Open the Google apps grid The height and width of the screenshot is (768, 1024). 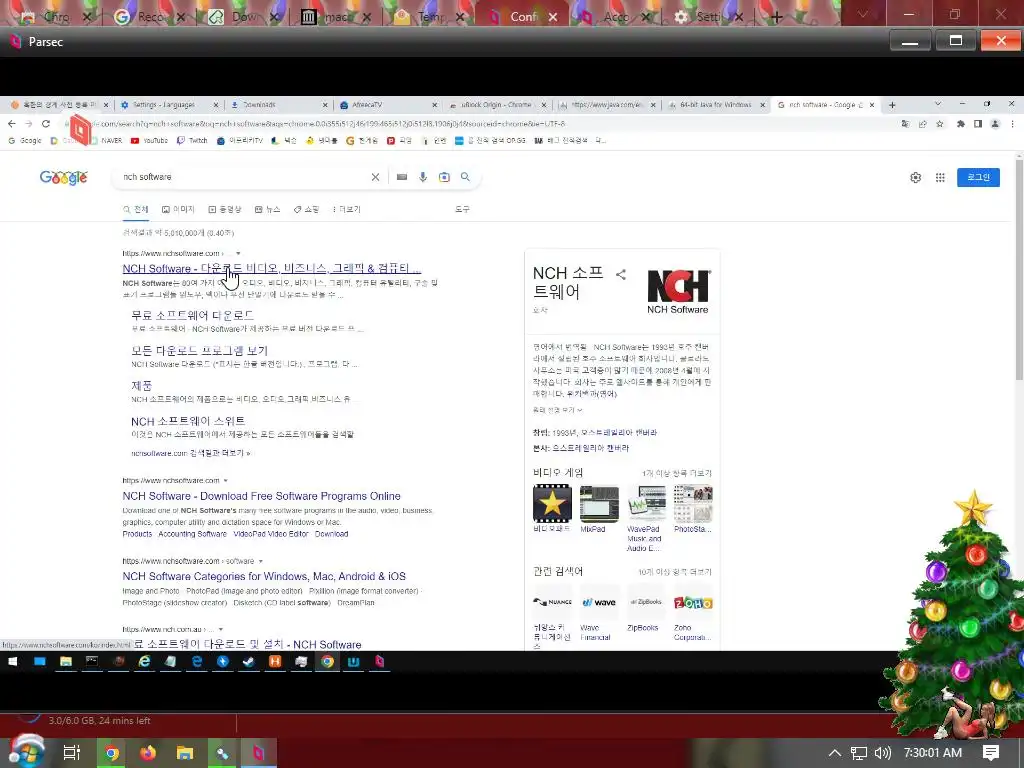click(x=940, y=178)
